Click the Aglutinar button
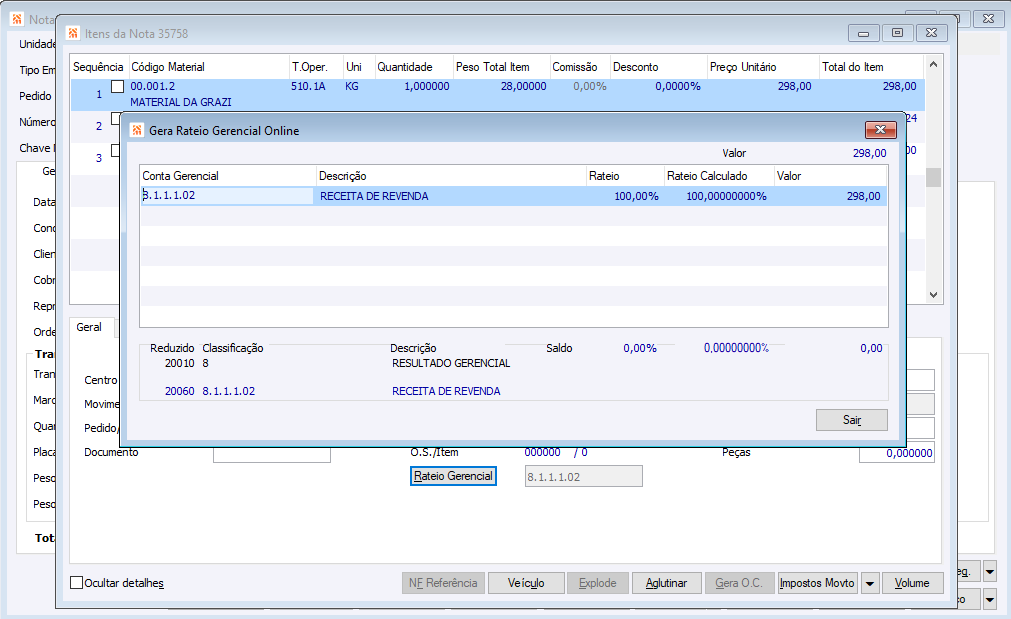 point(666,583)
